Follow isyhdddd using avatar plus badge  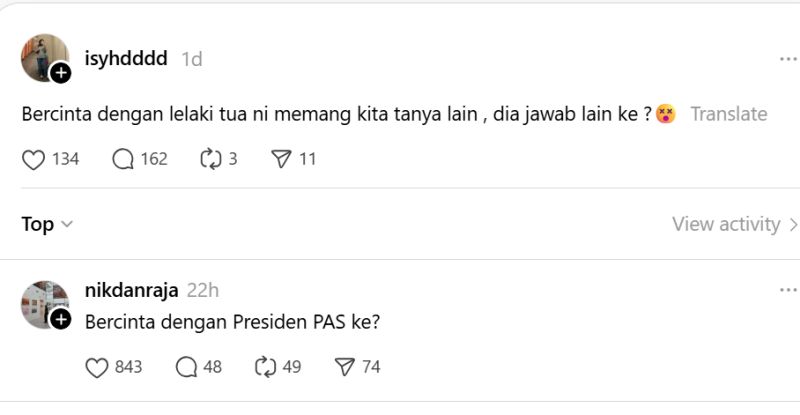click(x=61, y=73)
